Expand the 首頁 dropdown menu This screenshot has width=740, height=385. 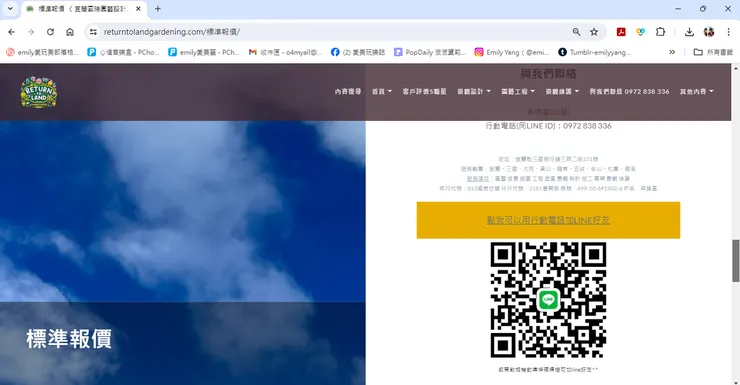tap(382, 92)
